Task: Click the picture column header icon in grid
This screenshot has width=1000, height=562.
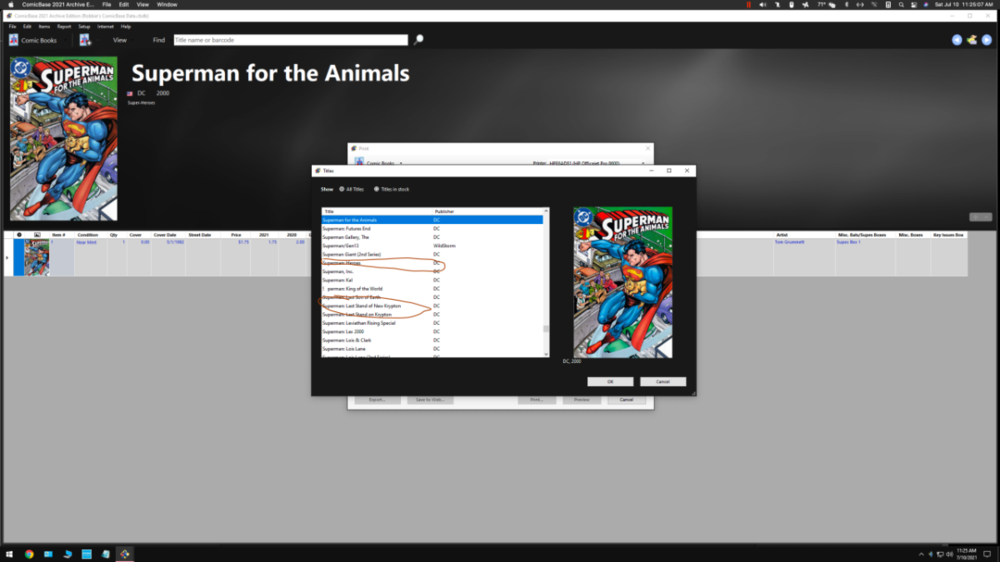Action: (x=37, y=235)
